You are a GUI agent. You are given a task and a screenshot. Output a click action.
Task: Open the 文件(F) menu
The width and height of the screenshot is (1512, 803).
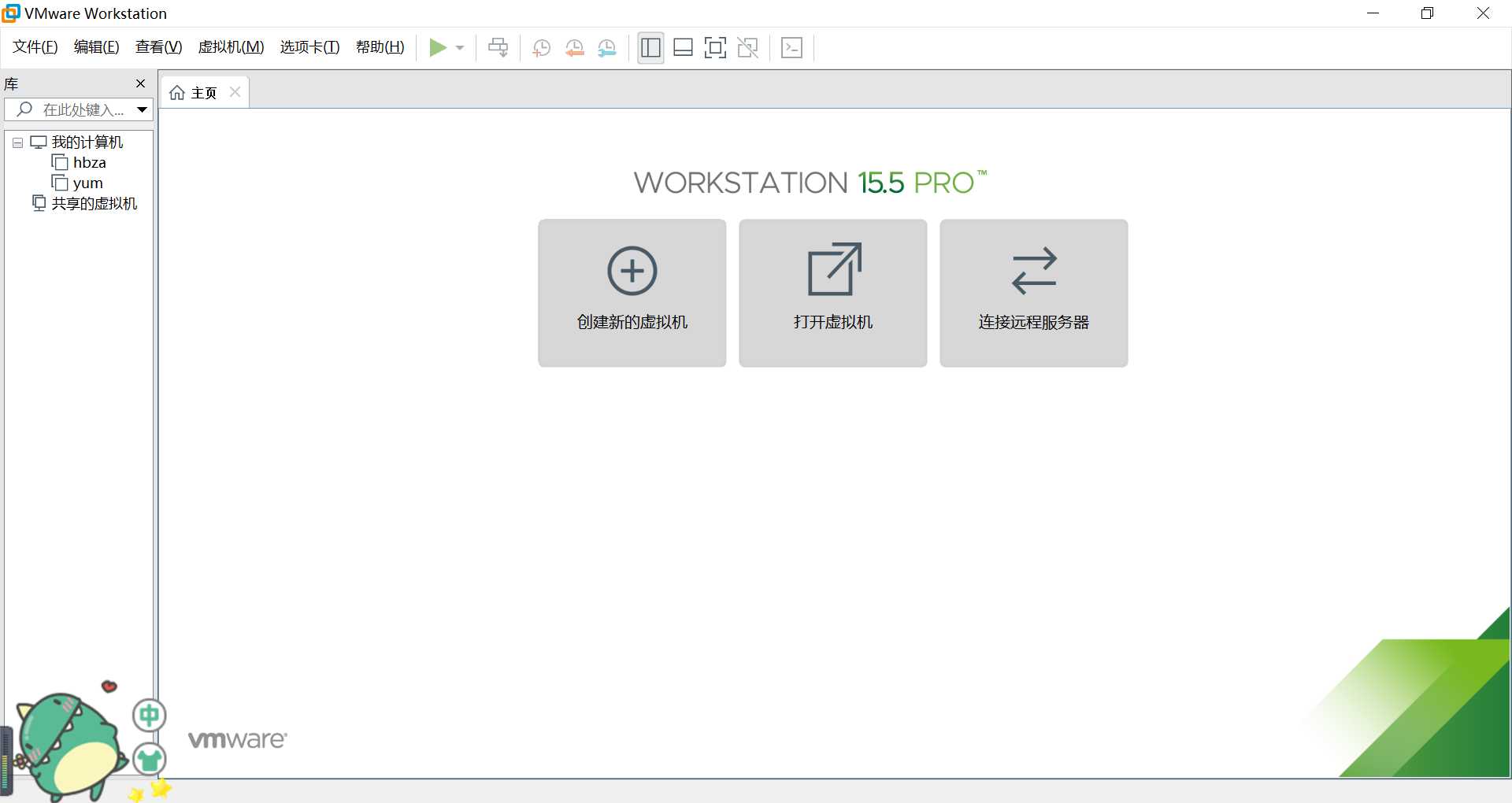[35, 47]
